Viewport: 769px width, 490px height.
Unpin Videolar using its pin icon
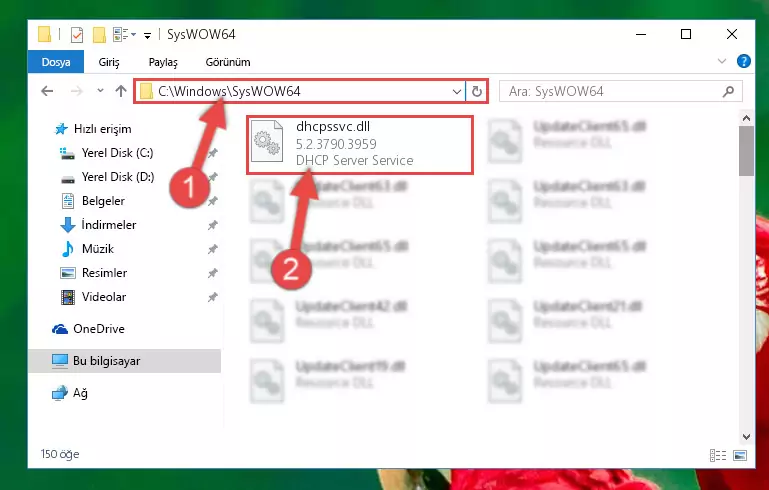(x=212, y=297)
